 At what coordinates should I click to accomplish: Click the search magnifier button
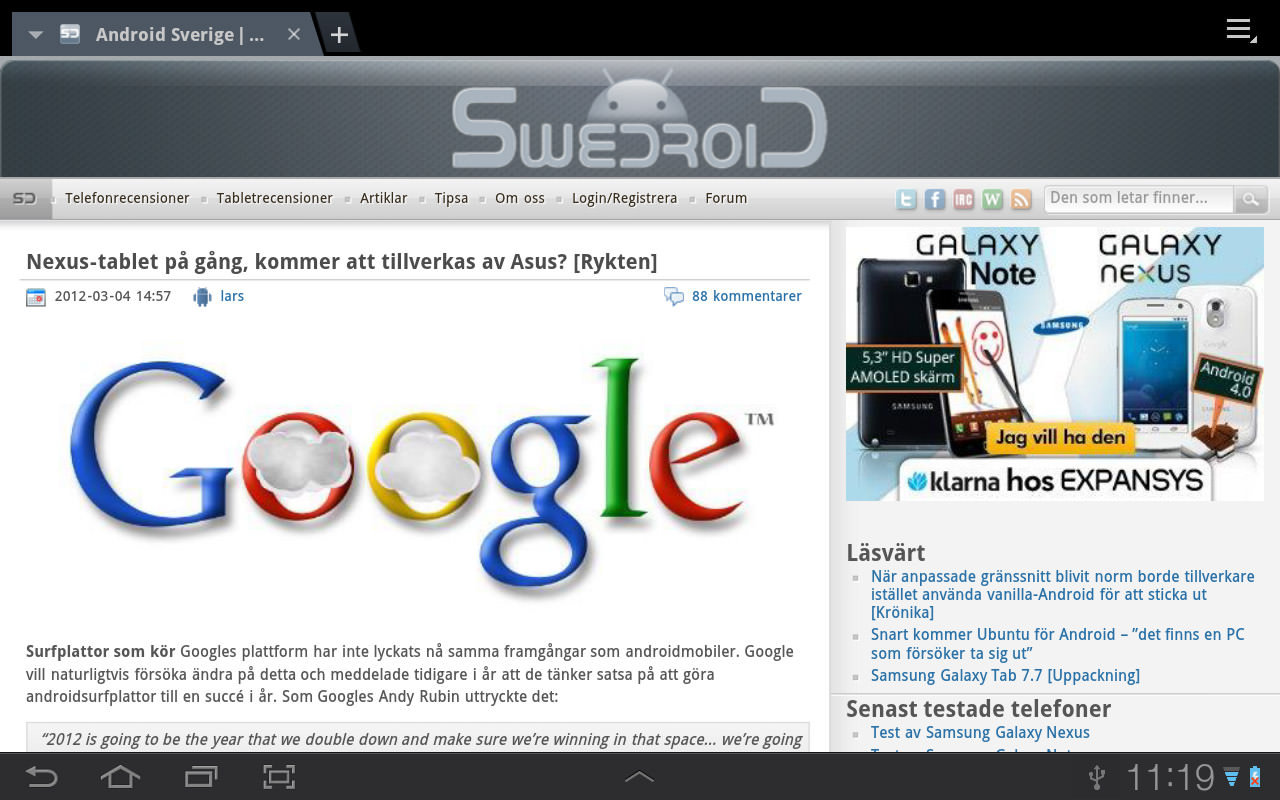[1250, 199]
